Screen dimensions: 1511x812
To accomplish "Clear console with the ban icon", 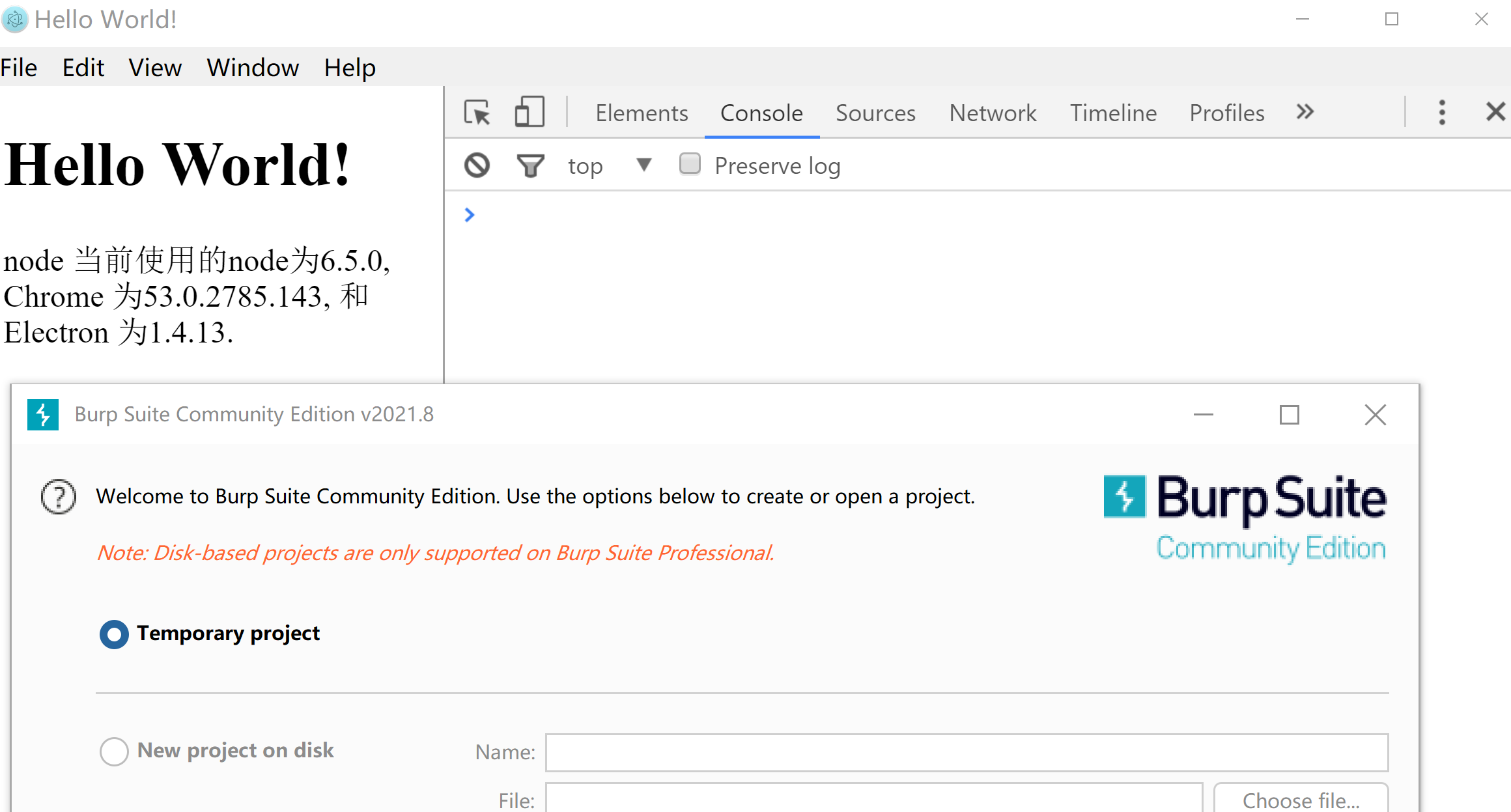I will click(477, 165).
